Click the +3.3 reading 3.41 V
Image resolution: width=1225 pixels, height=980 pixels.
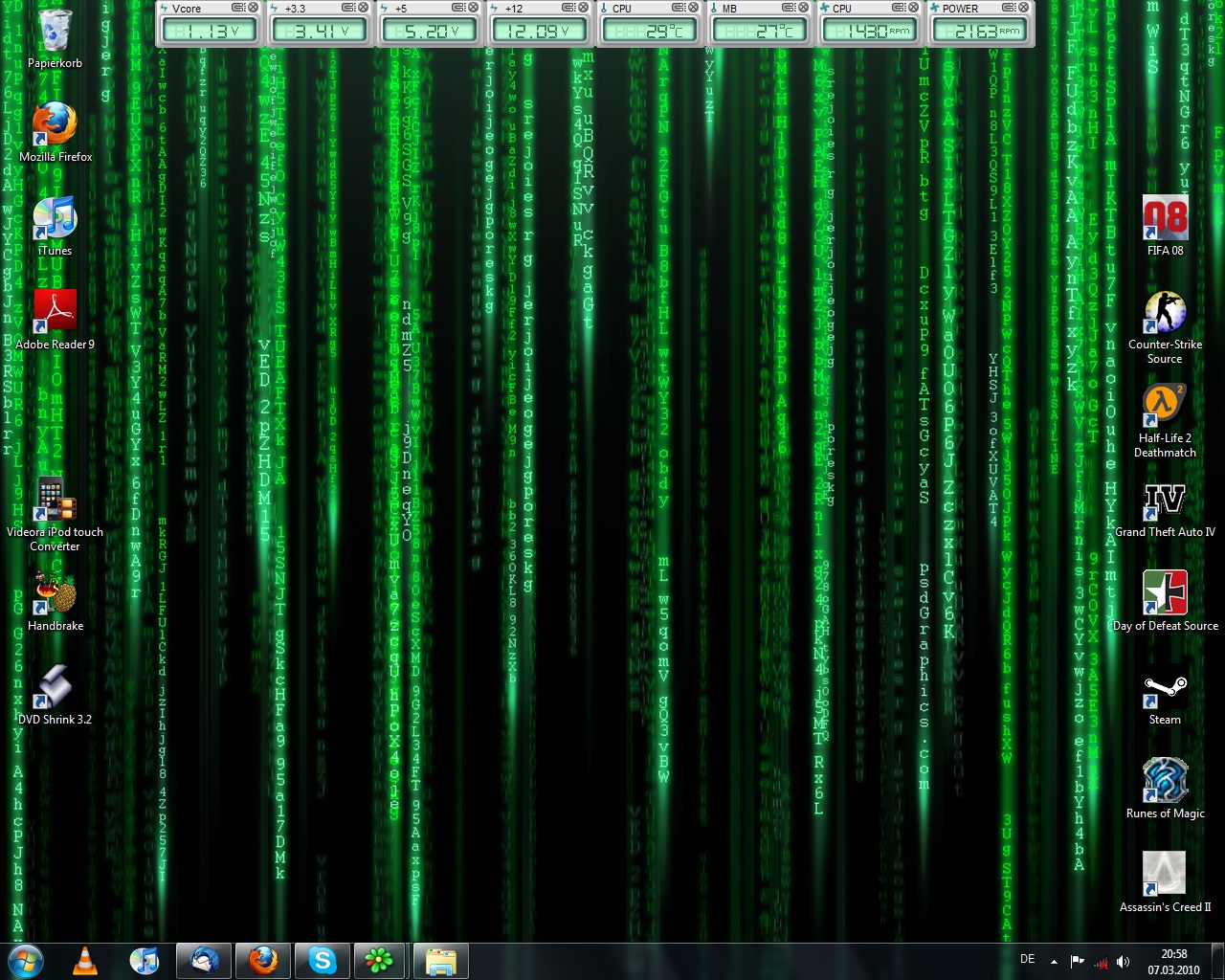[321, 31]
